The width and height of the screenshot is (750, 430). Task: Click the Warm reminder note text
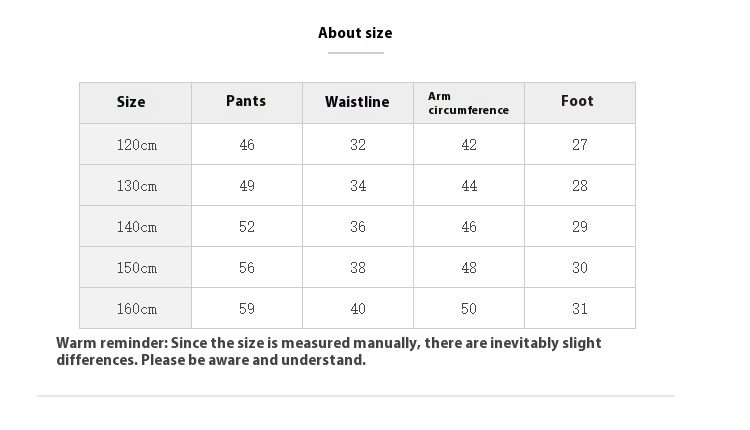pos(328,351)
